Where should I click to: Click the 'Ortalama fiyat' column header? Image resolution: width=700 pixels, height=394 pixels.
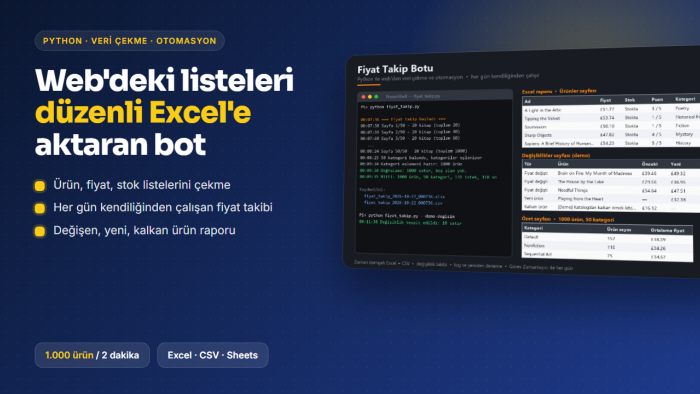667,230
